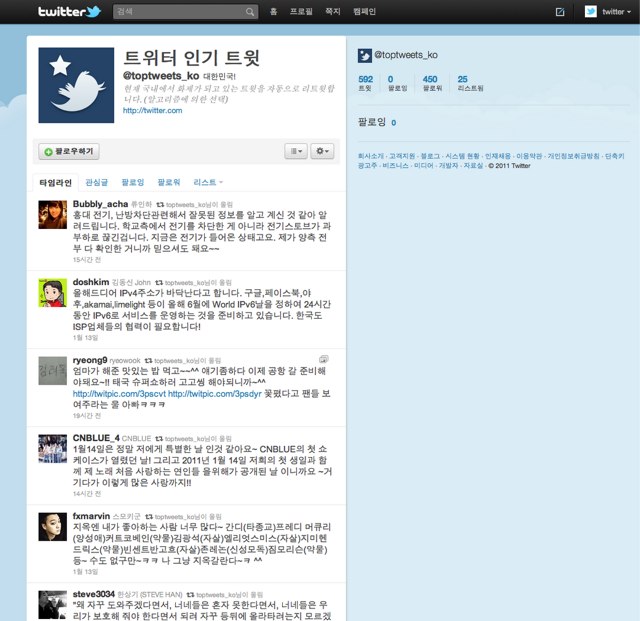
Task: Click the search magnifier icon
Action: coord(250,12)
